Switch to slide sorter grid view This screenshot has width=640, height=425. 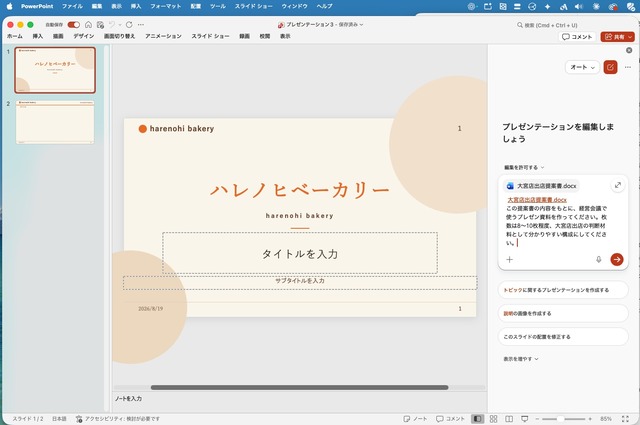tap(493, 419)
